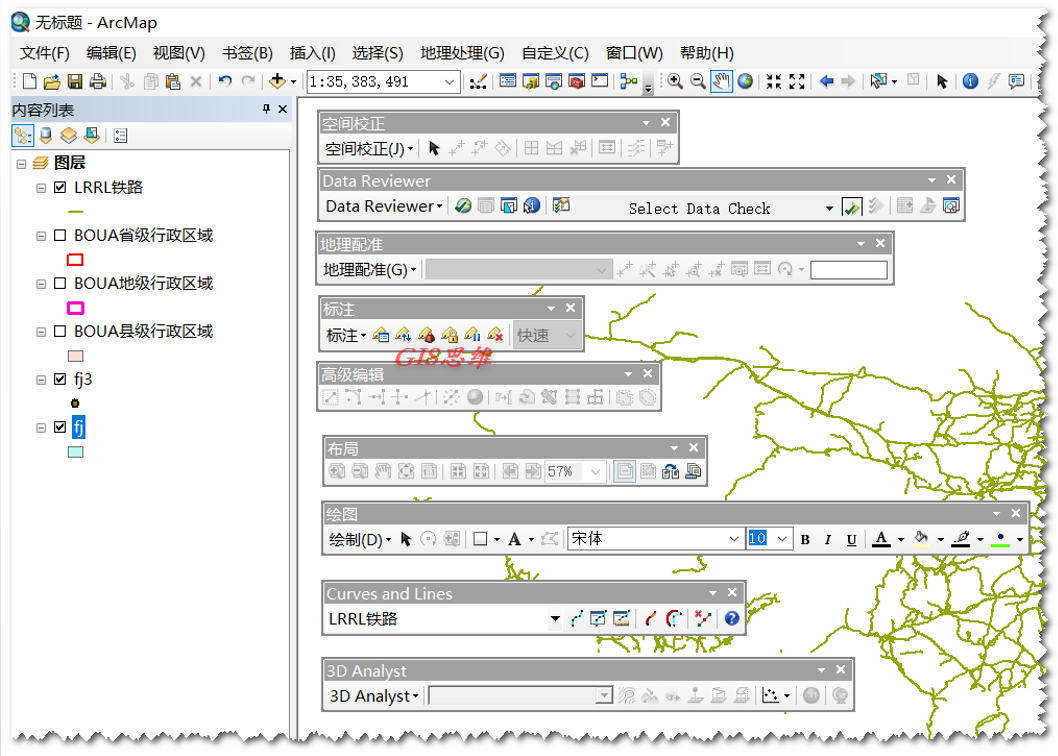Select the drawing toolbar pointer tool
The image size is (1058, 756).
pyautogui.click(x=406, y=539)
